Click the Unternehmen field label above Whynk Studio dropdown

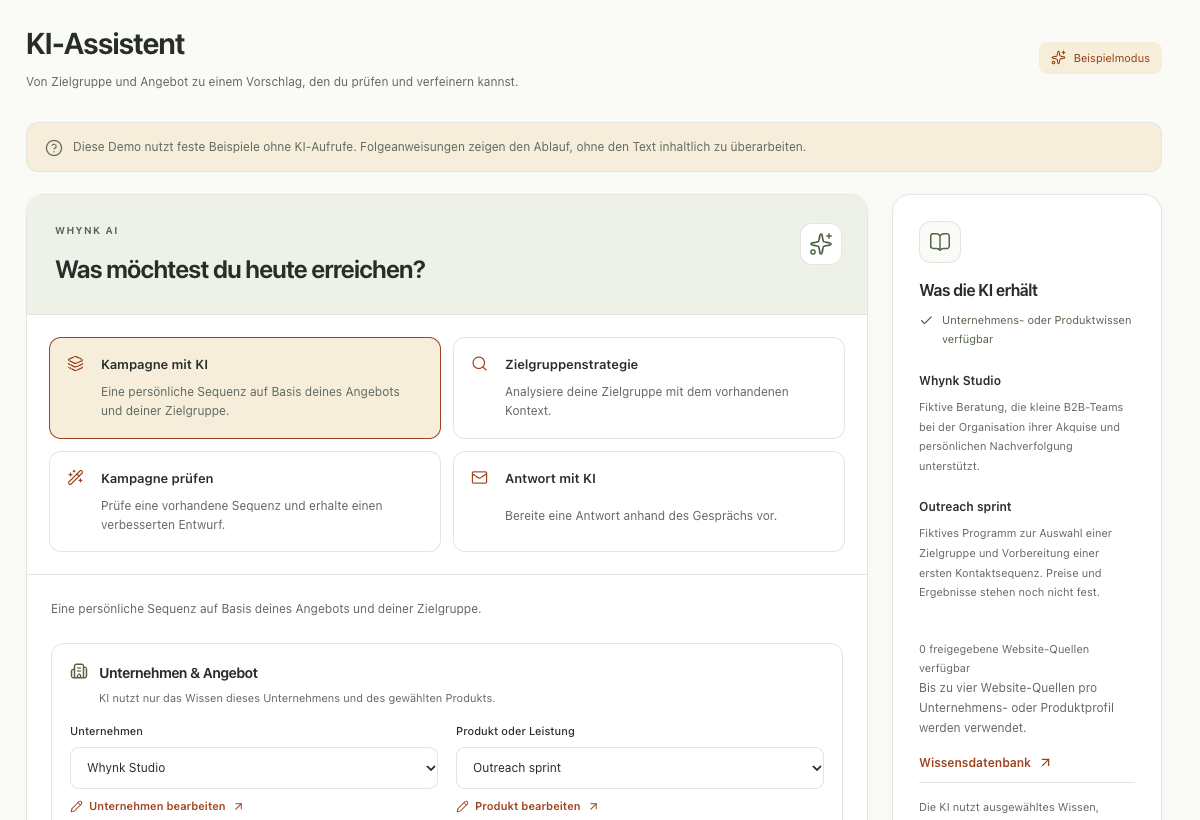(106, 731)
